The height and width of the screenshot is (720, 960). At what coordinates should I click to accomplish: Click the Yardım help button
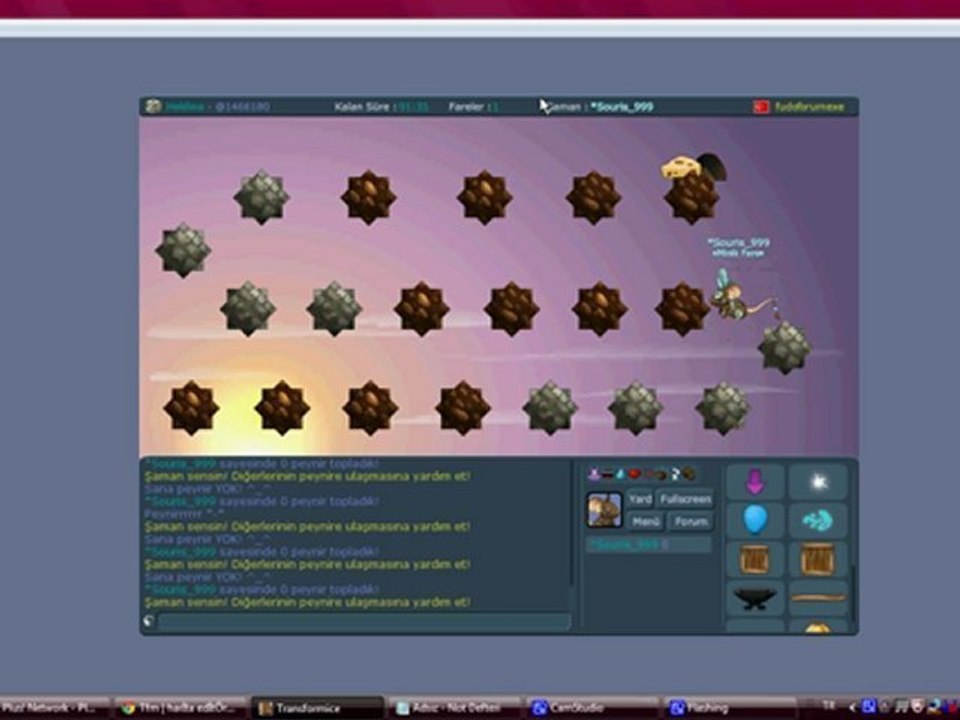(x=640, y=499)
